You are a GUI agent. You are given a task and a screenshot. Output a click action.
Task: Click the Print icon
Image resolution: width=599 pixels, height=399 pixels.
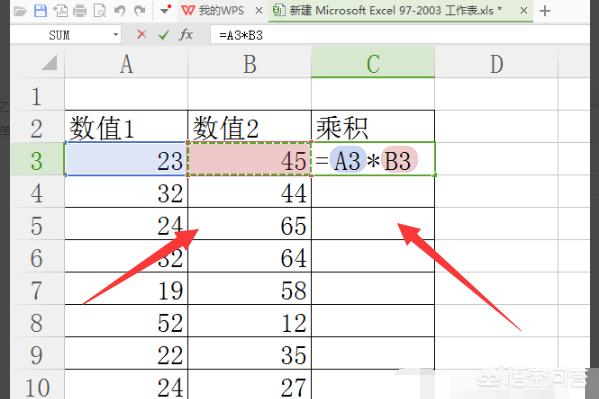(80, 11)
